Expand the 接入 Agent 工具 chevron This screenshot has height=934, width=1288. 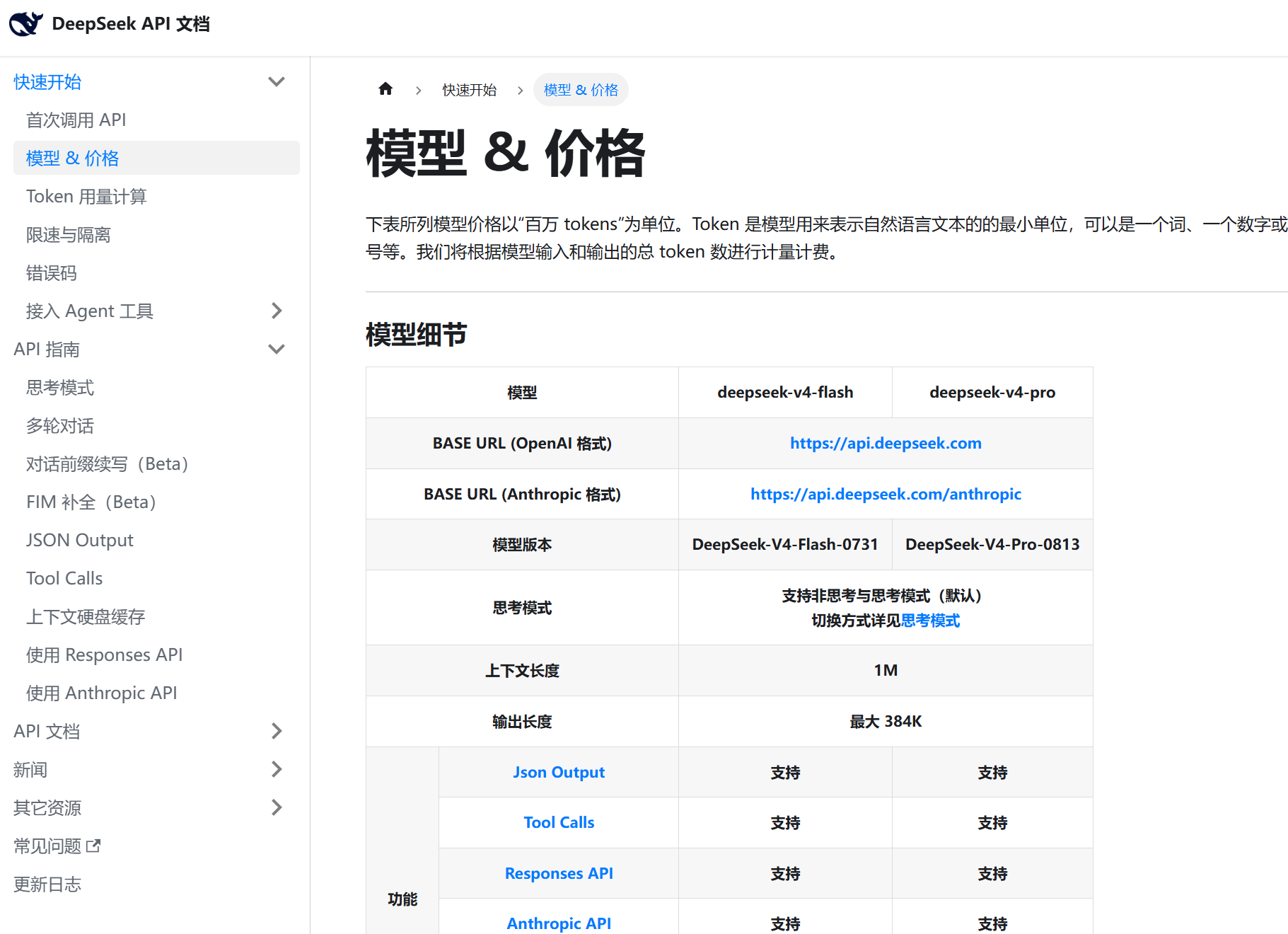pos(277,311)
